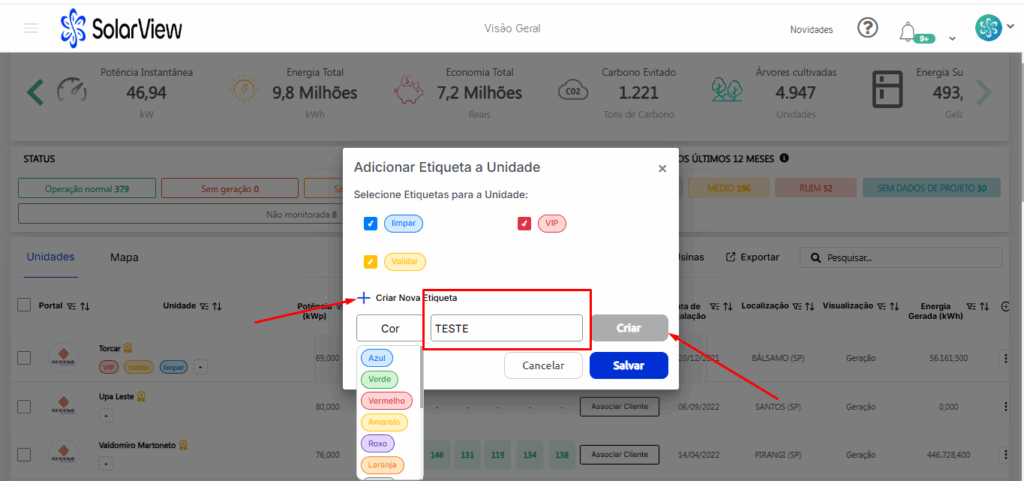This screenshot has width=1024, height=481.
Task: Open the Cor color dropdown
Action: [x=390, y=328]
